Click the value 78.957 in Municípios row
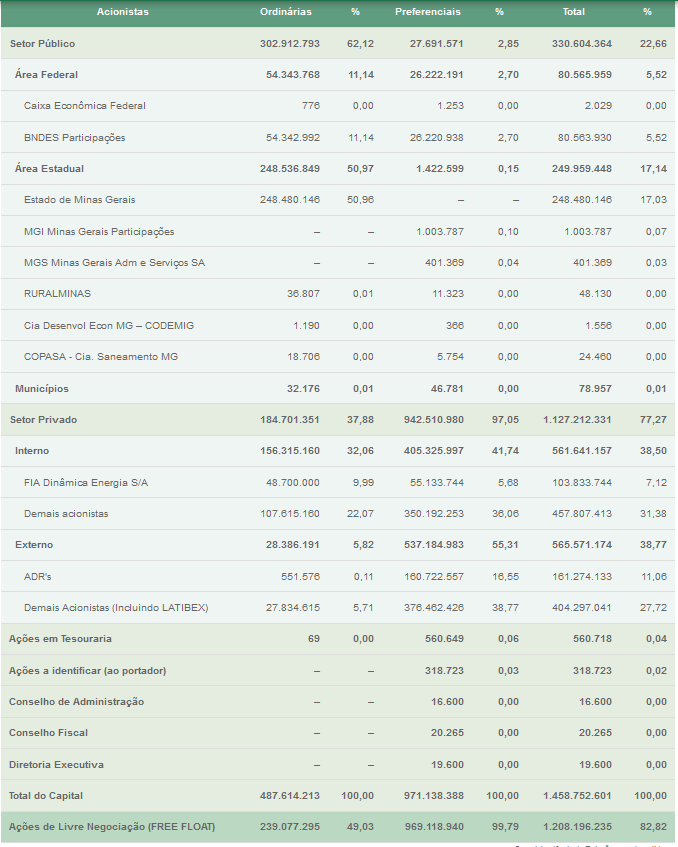Image resolution: width=678 pixels, height=847 pixels. (x=595, y=389)
